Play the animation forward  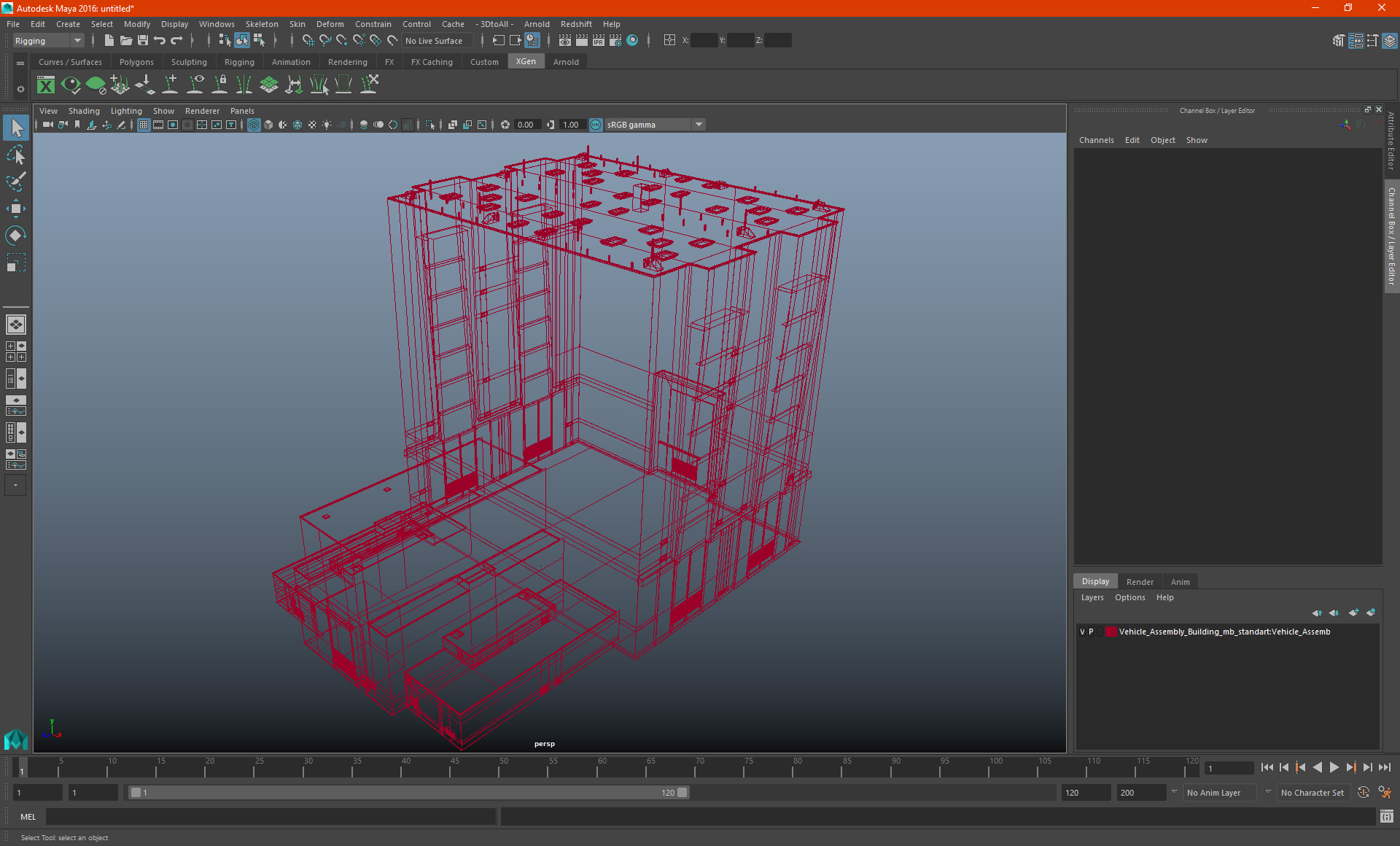pyautogui.click(x=1334, y=767)
